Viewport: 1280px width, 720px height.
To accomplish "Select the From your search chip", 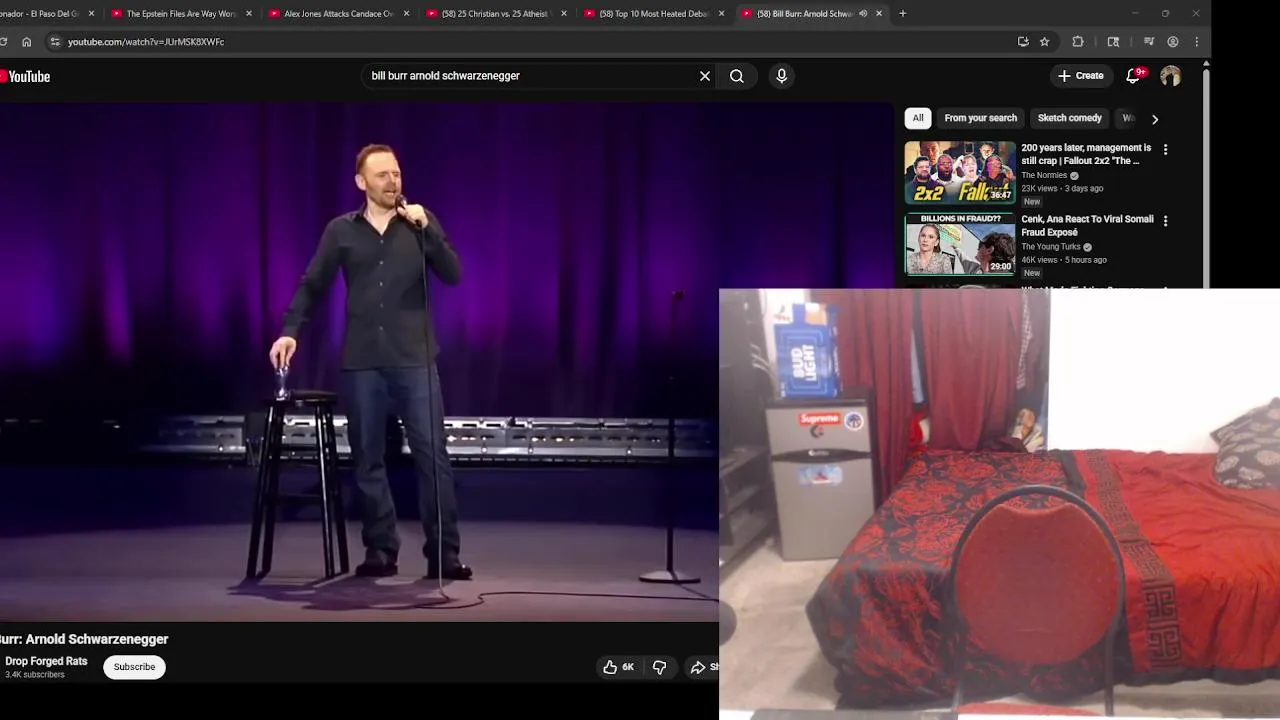I will tap(981, 118).
